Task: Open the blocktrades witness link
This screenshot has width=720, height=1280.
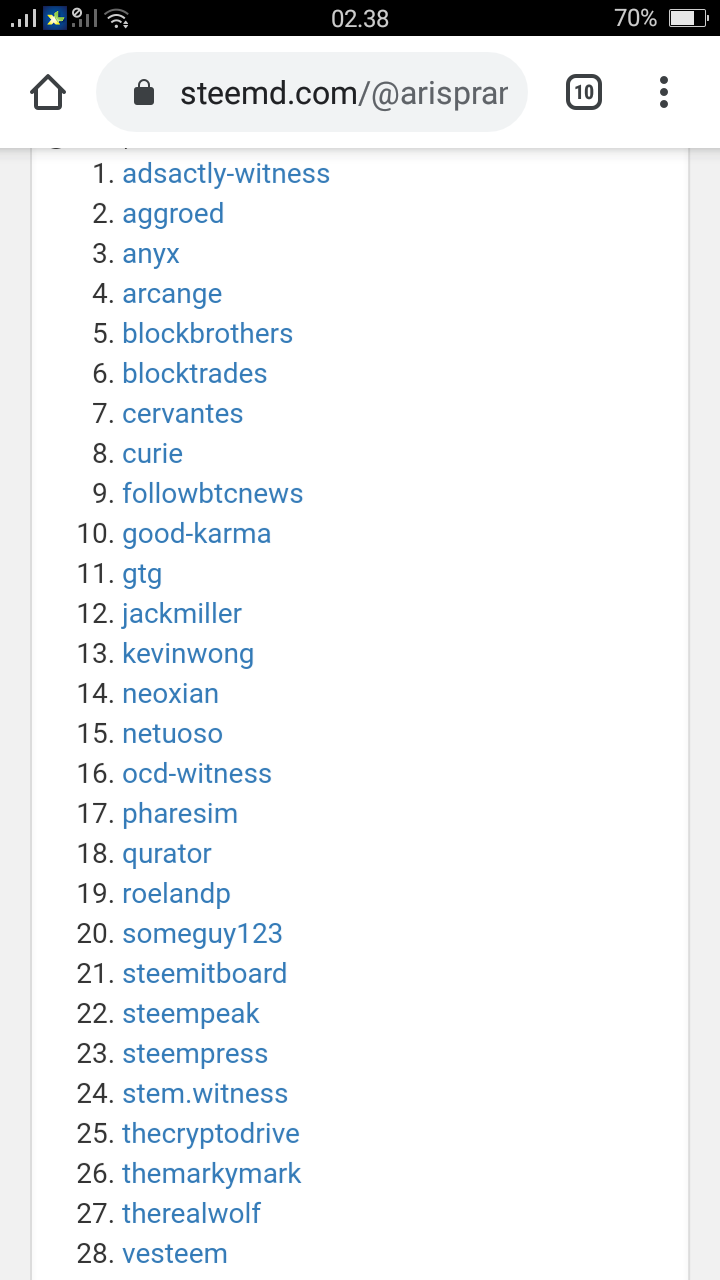Action: click(x=194, y=373)
